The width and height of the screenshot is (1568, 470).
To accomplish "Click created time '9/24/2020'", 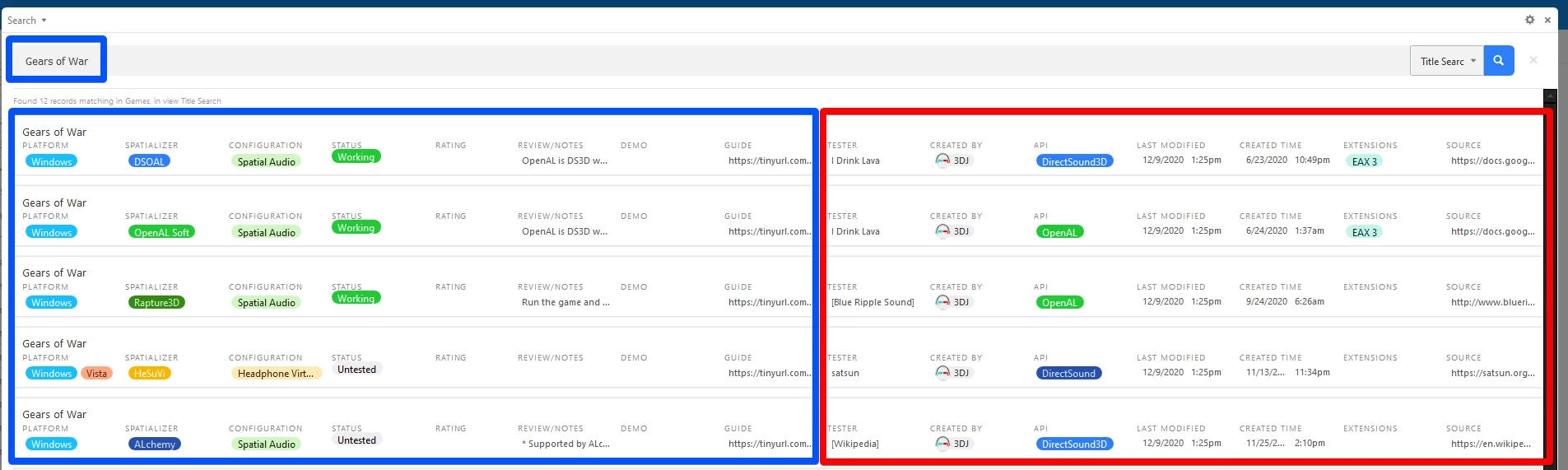I will [x=1266, y=301].
